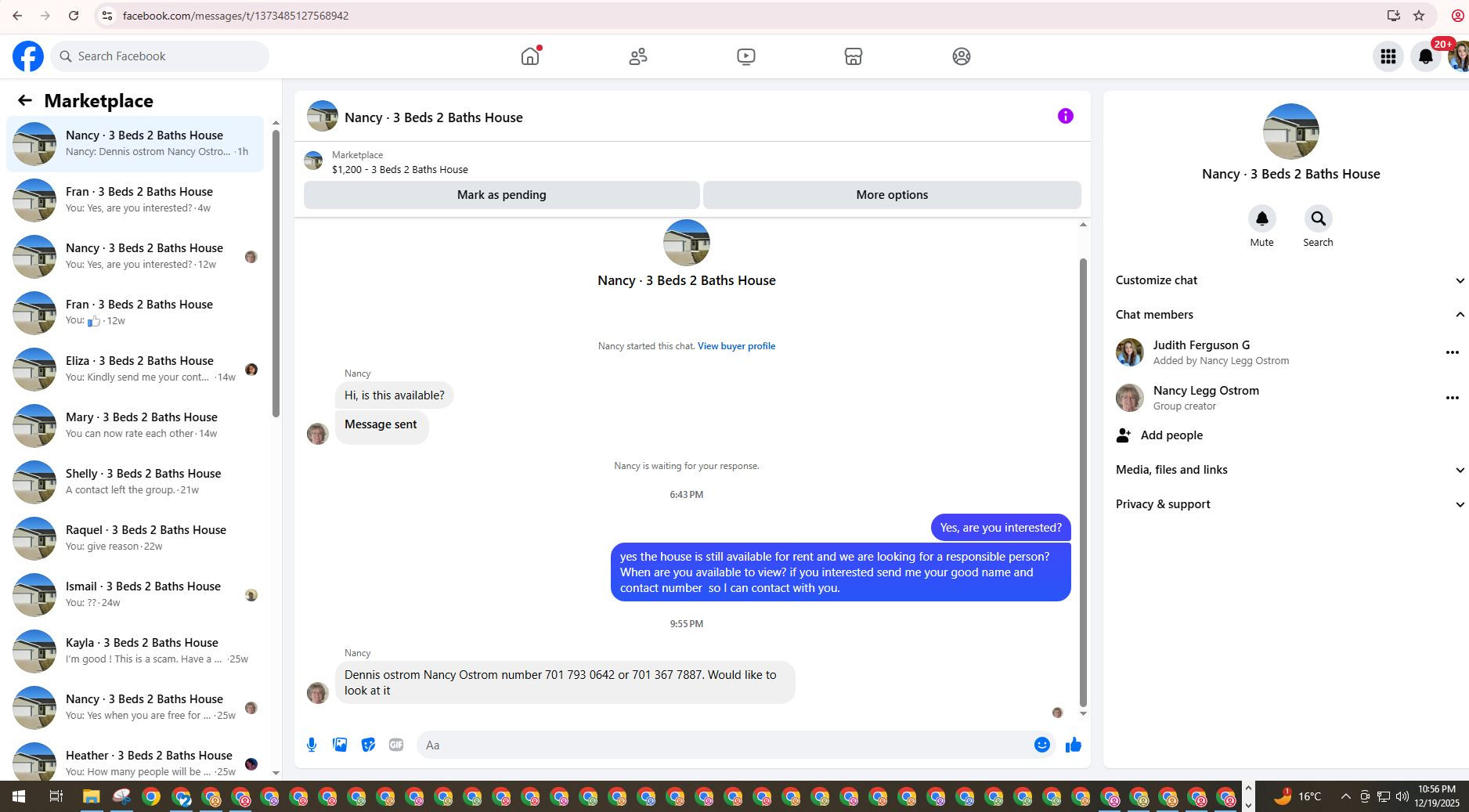The width and height of the screenshot is (1469, 812).
Task: Open File Explorer from the taskbar
Action: point(92,797)
